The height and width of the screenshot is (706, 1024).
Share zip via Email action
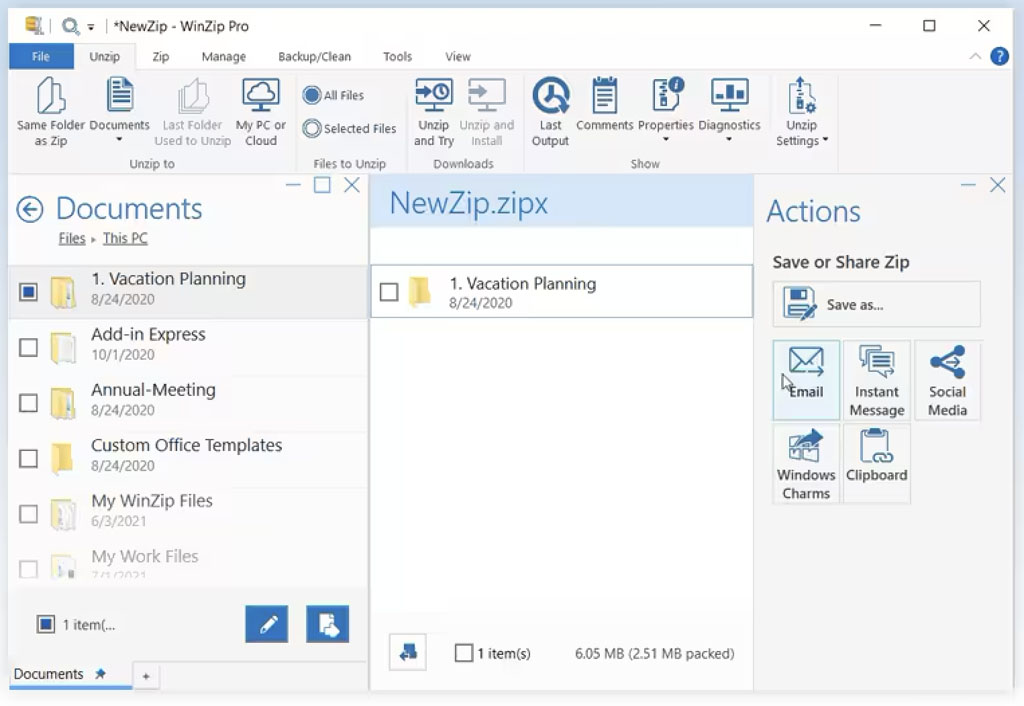coord(806,380)
